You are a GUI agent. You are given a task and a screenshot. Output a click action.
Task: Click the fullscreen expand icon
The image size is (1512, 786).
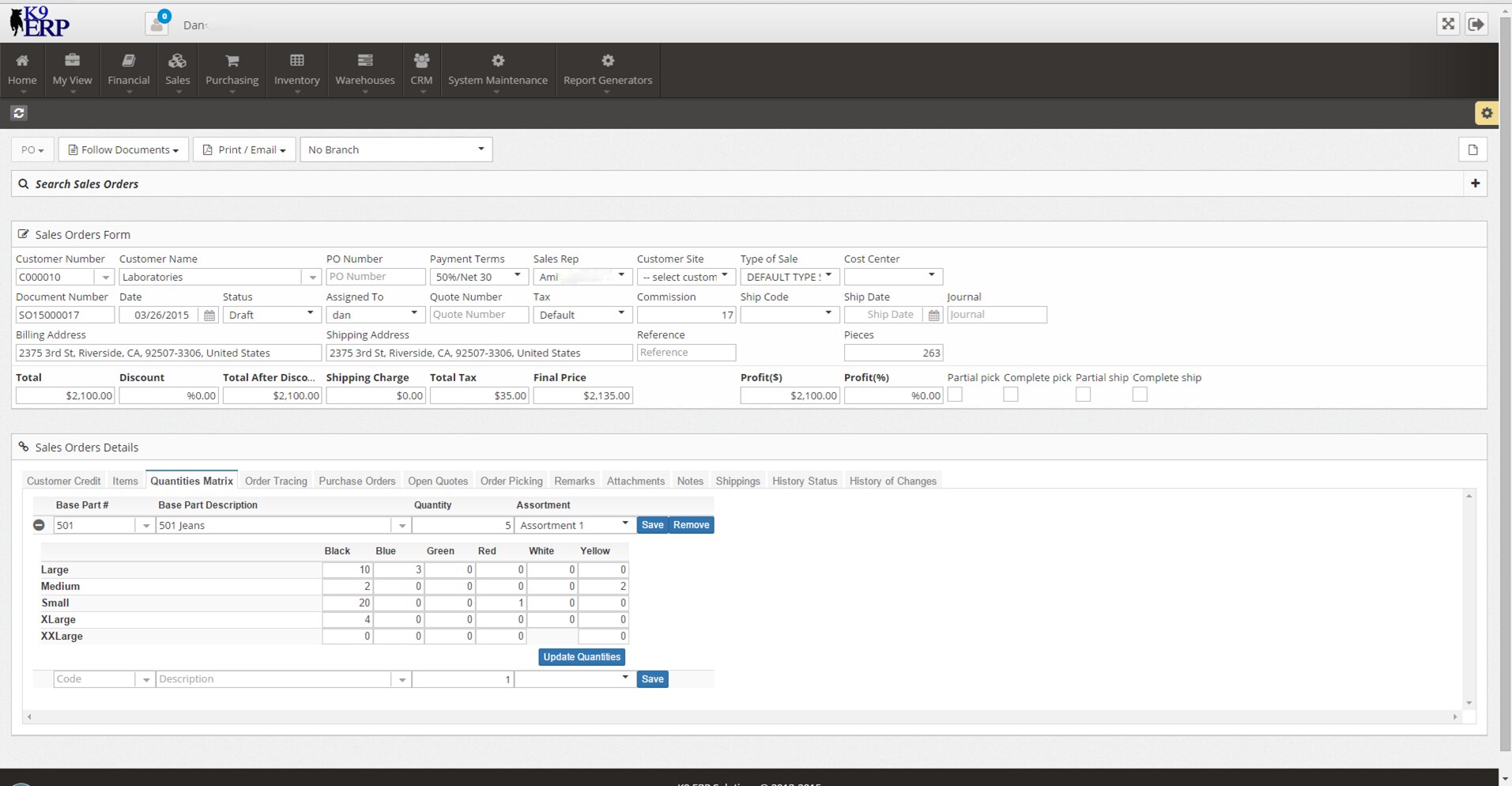1447,24
